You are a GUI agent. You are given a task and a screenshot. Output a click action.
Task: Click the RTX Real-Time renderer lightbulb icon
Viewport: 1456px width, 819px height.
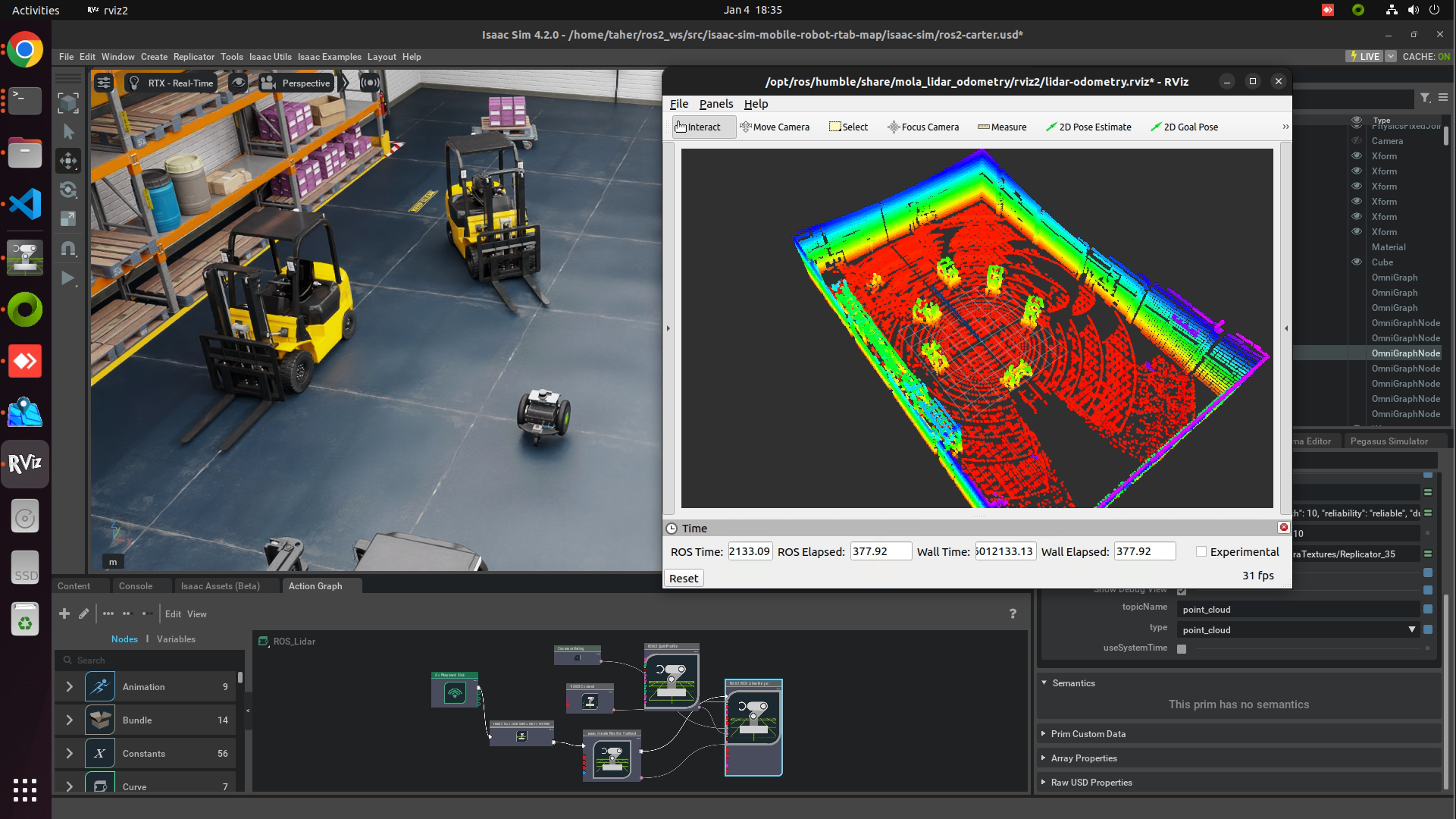pos(134,83)
